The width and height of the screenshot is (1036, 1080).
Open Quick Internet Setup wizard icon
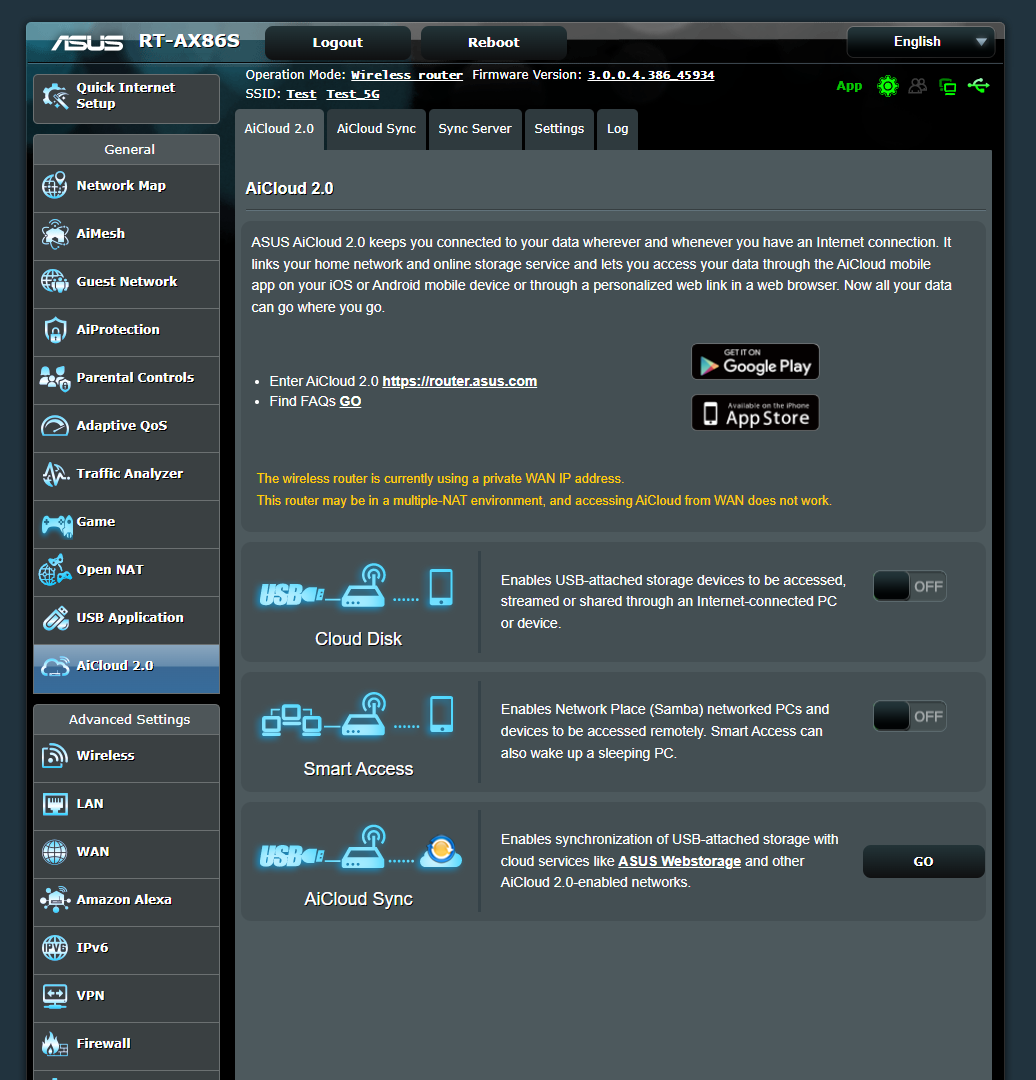[x=54, y=96]
